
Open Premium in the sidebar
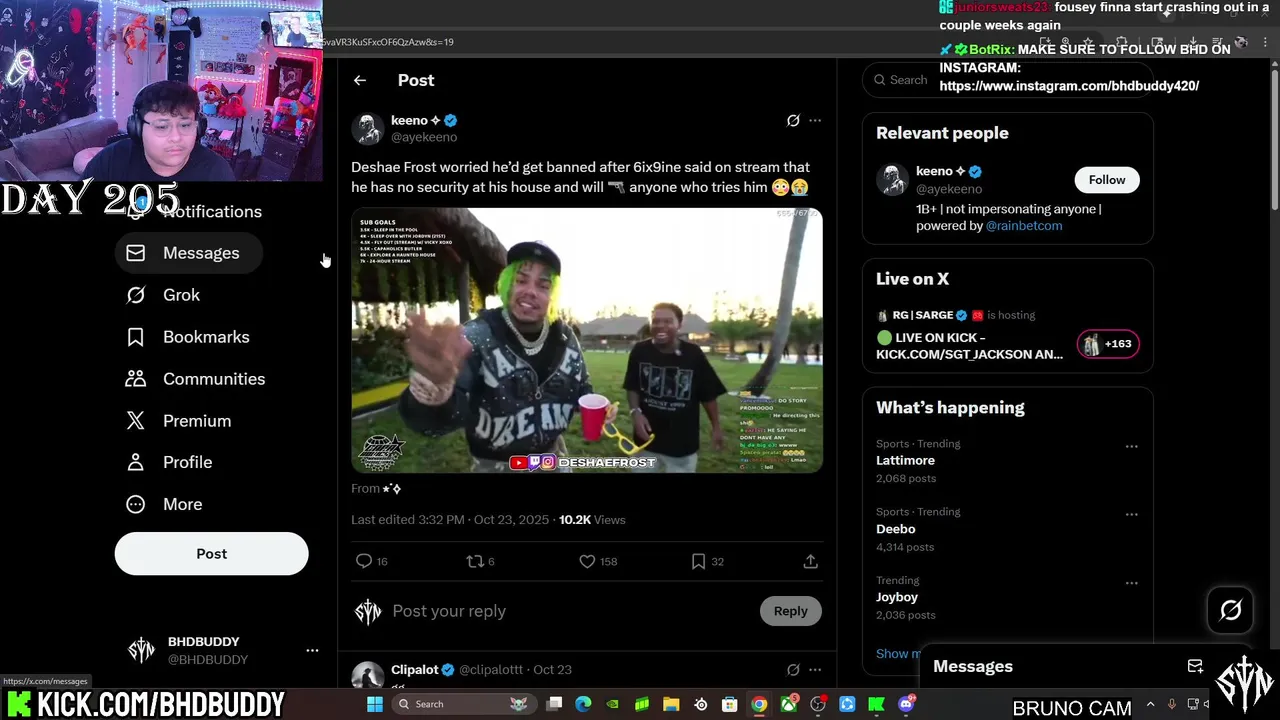(178, 421)
